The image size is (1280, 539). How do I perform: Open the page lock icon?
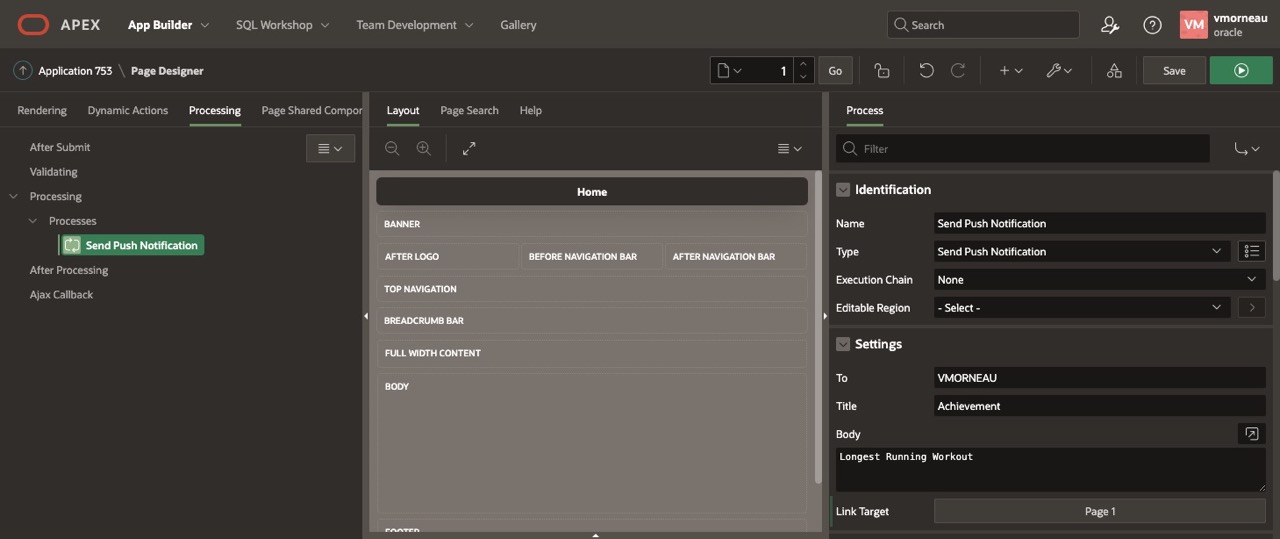pyautogui.click(x=881, y=71)
